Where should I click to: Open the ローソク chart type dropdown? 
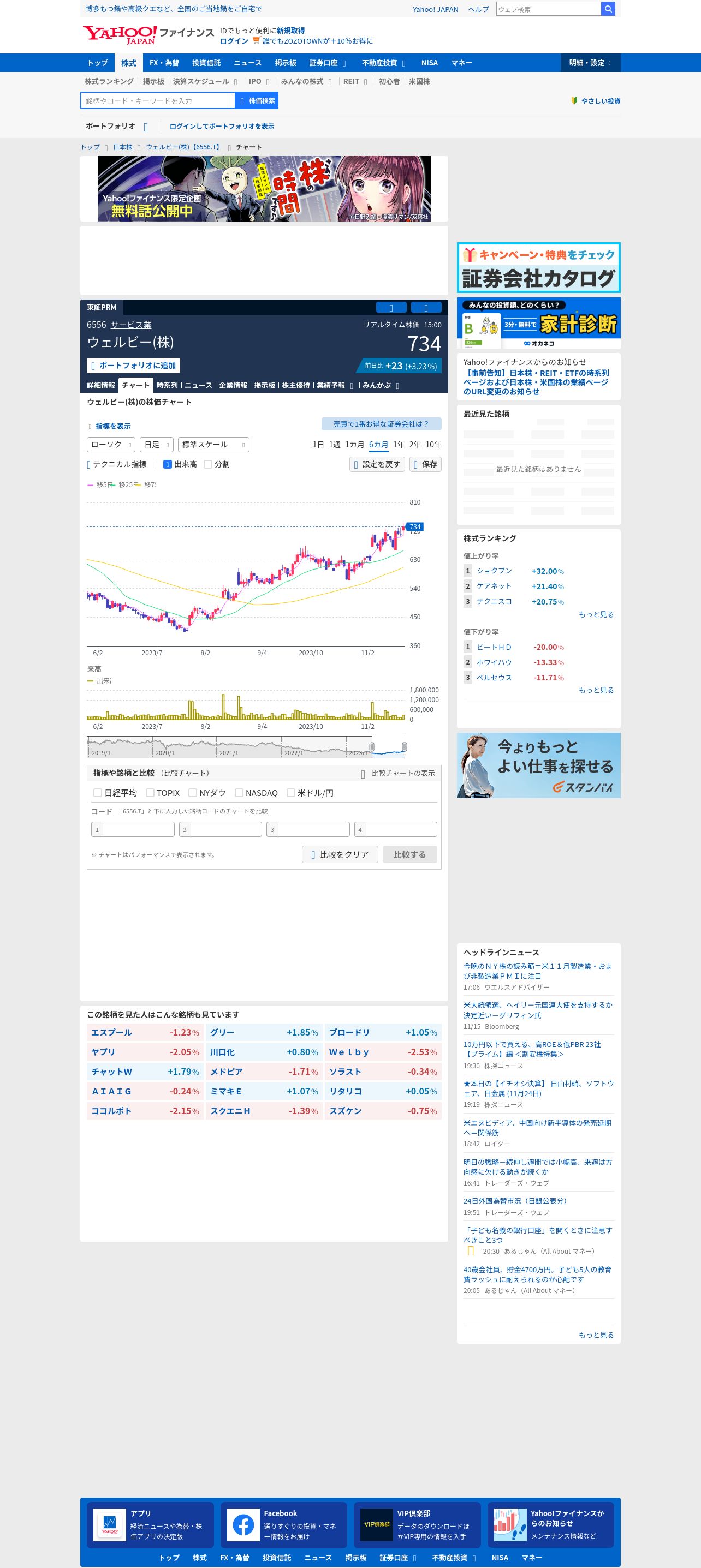tap(111, 445)
